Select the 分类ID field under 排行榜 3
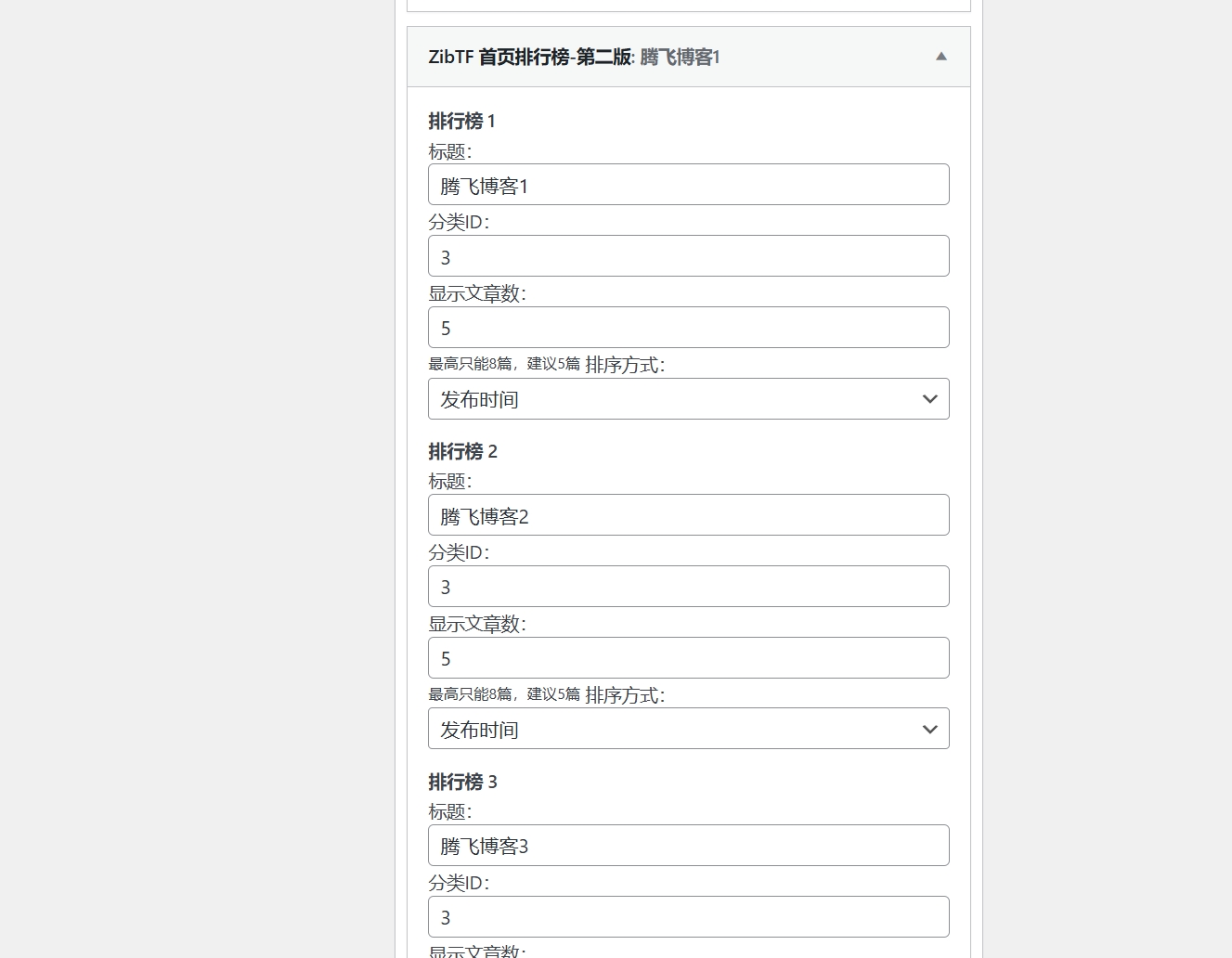The width and height of the screenshot is (1232, 958). (x=688, y=916)
